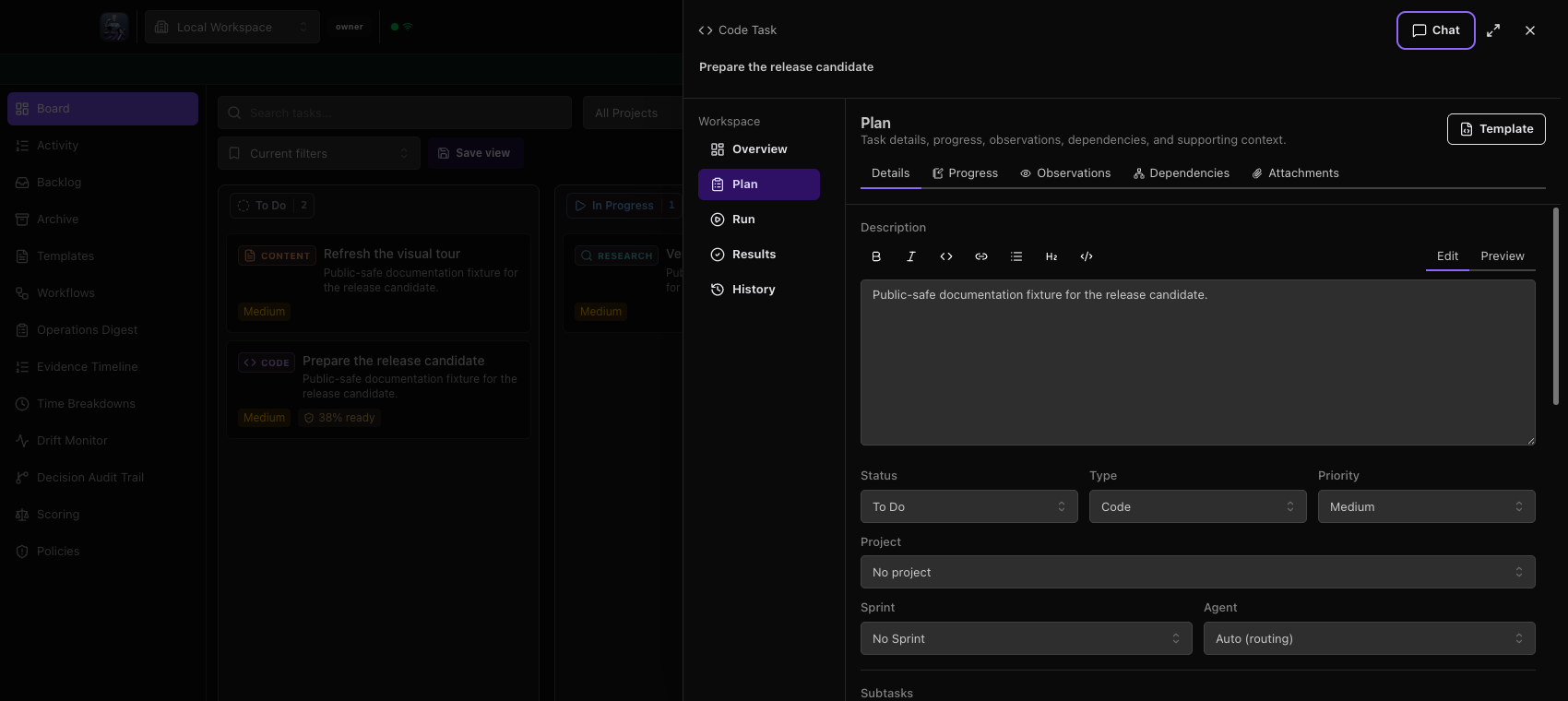
Task: Open the Agent dropdown showing Auto (routing)
Action: (x=1370, y=638)
